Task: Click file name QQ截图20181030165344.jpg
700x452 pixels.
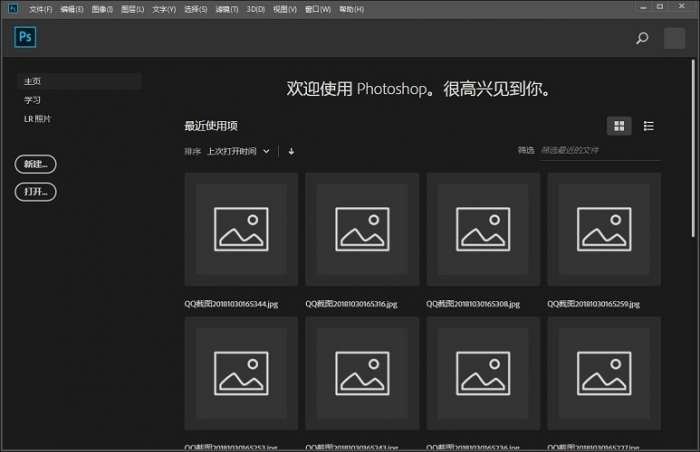Action: coord(231,304)
